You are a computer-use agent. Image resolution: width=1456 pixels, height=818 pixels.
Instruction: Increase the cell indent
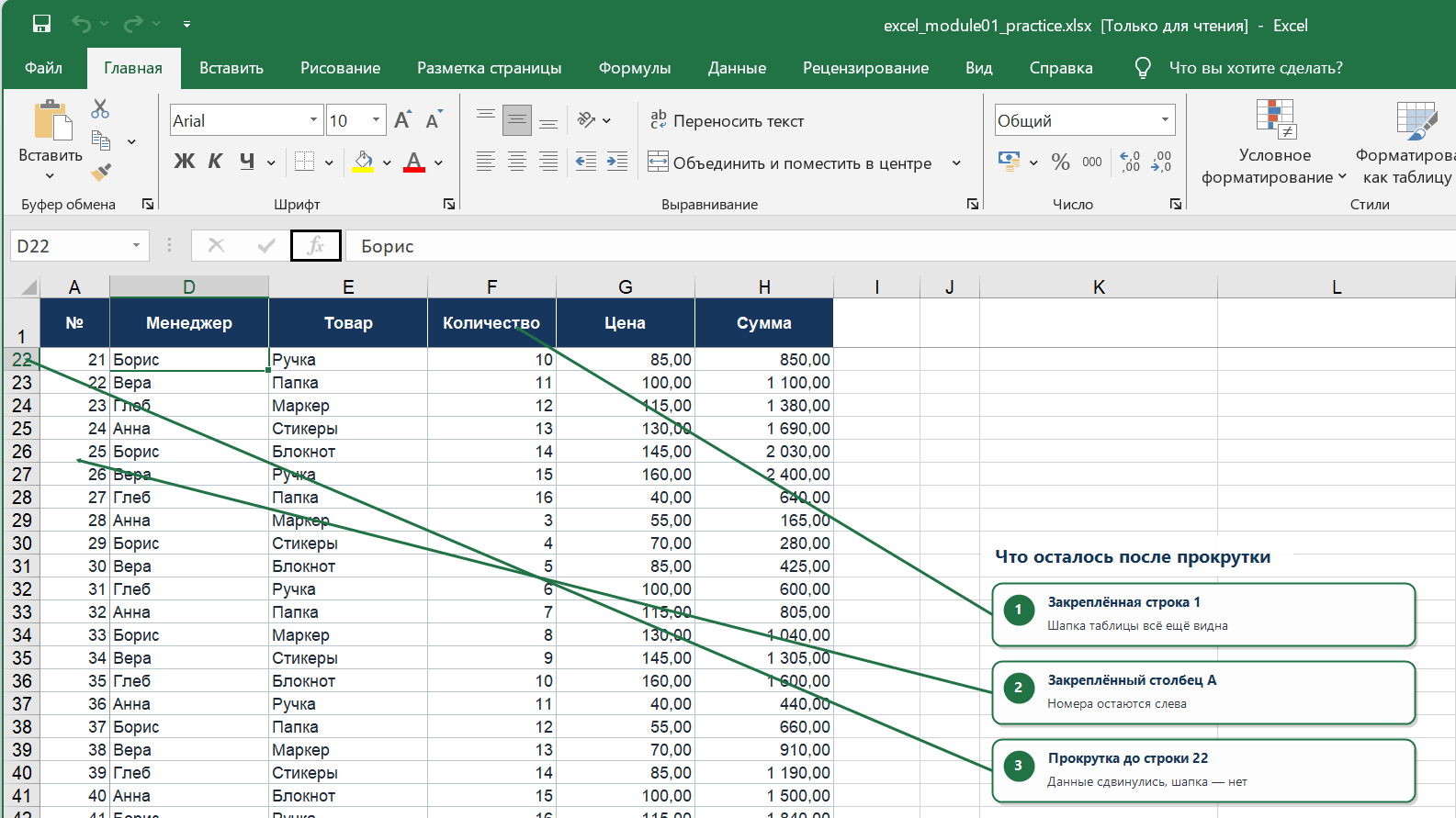(x=617, y=162)
